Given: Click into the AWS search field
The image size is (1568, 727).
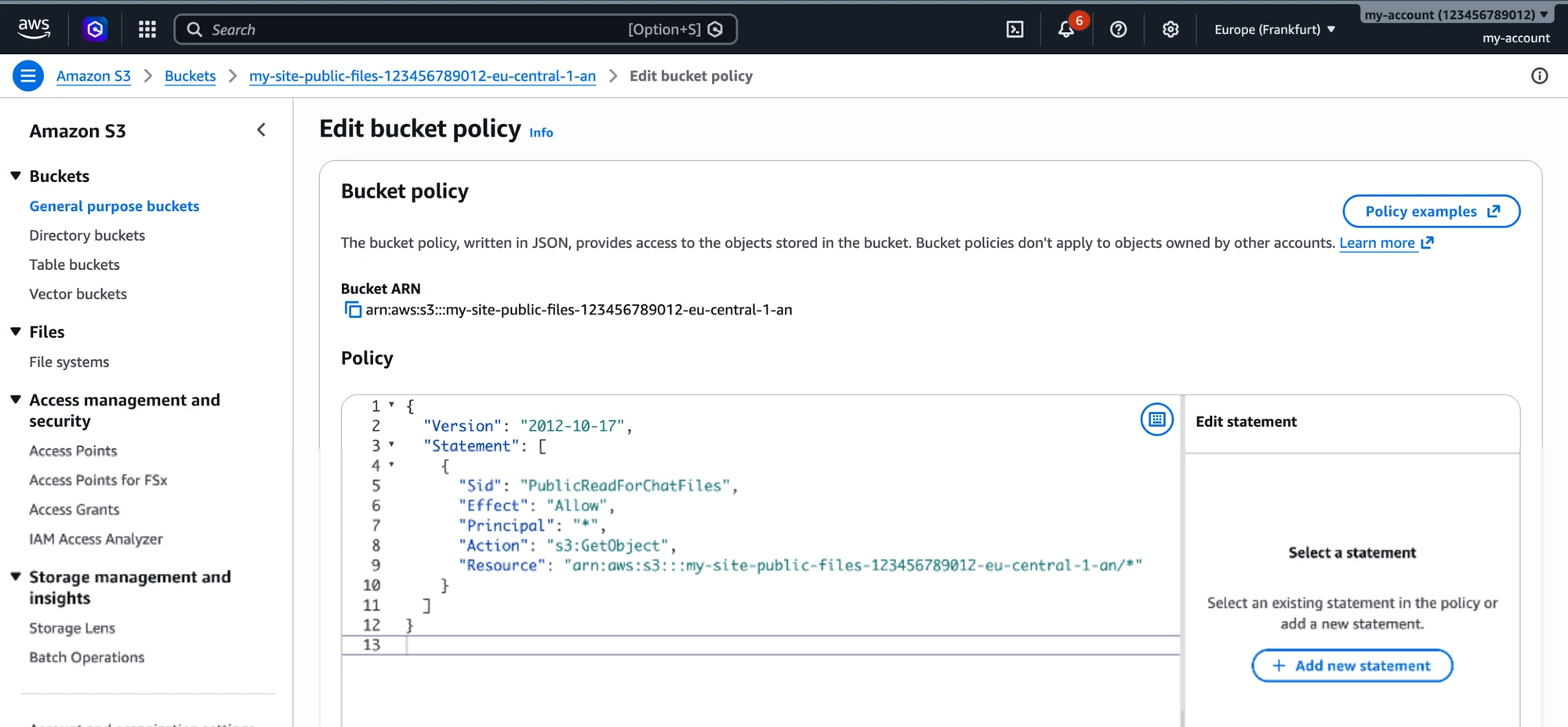Looking at the screenshot, I should (x=455, y=29).
